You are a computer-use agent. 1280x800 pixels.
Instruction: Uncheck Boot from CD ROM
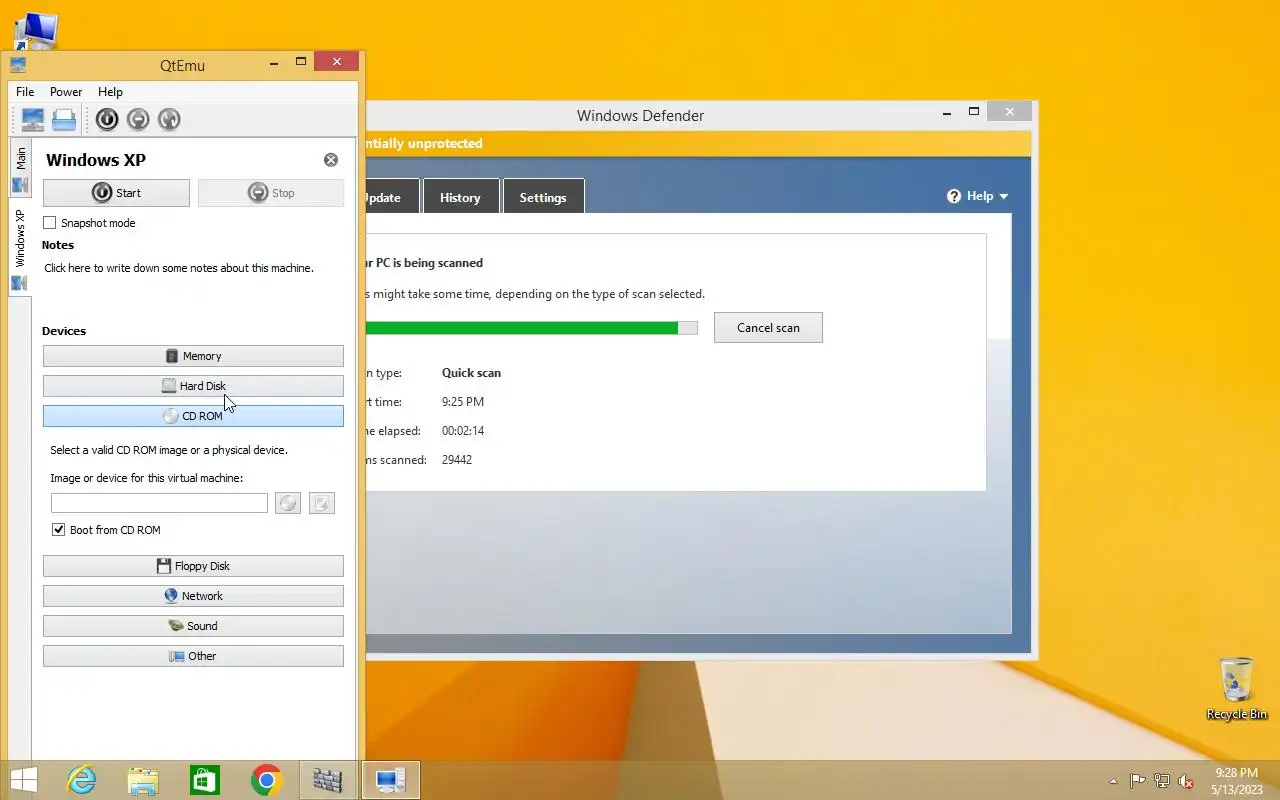[58, 530]
